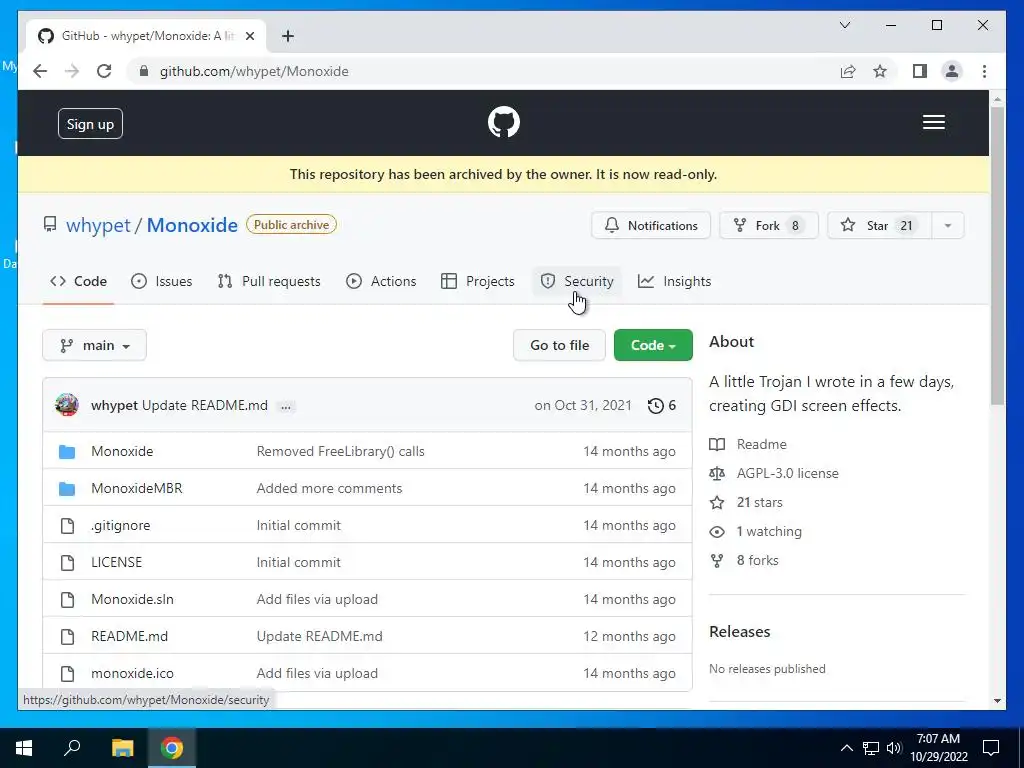
Task: Star the Monoxide repository
Action: point(879,225)
